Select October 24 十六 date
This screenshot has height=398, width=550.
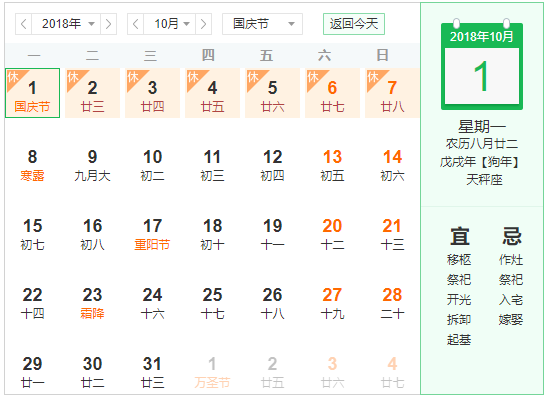pyautogui.click(x=153, y=304)
